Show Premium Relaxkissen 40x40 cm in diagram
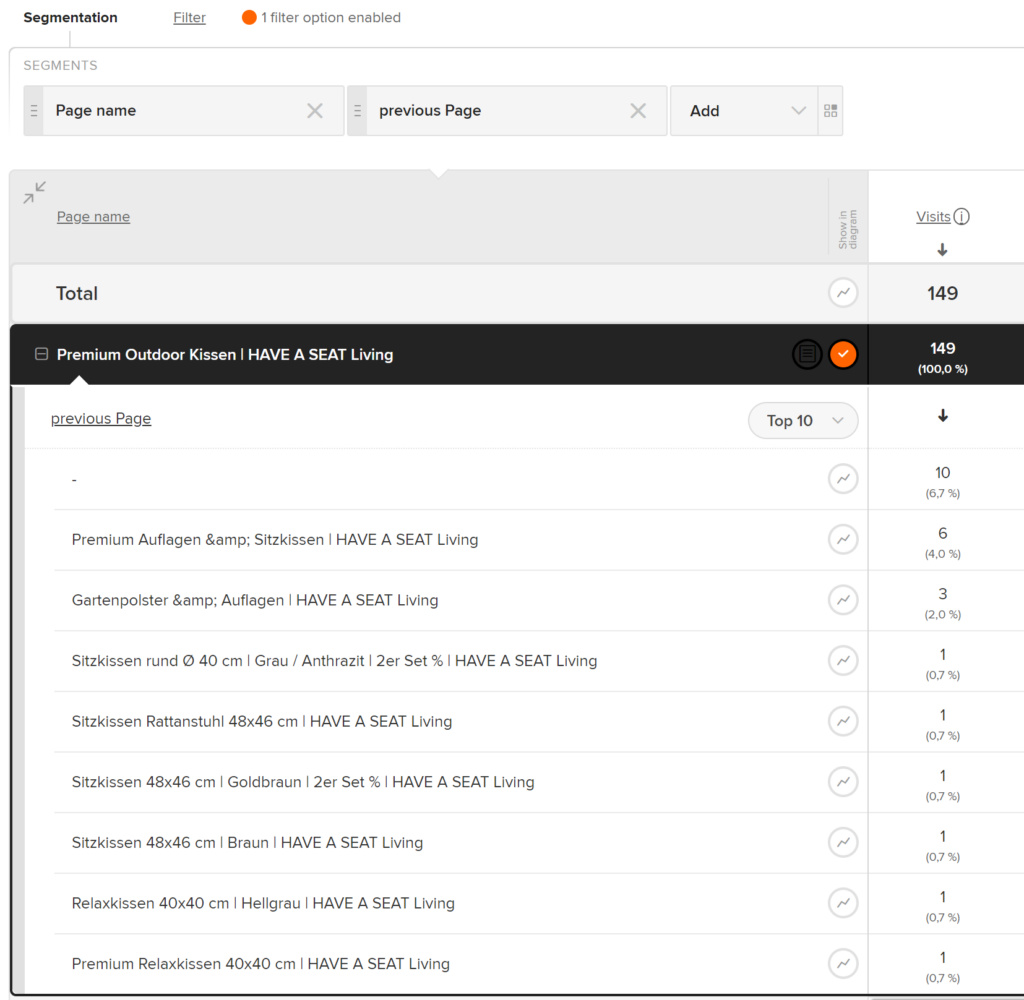The image size is (1024, 1000). [843, 963]
